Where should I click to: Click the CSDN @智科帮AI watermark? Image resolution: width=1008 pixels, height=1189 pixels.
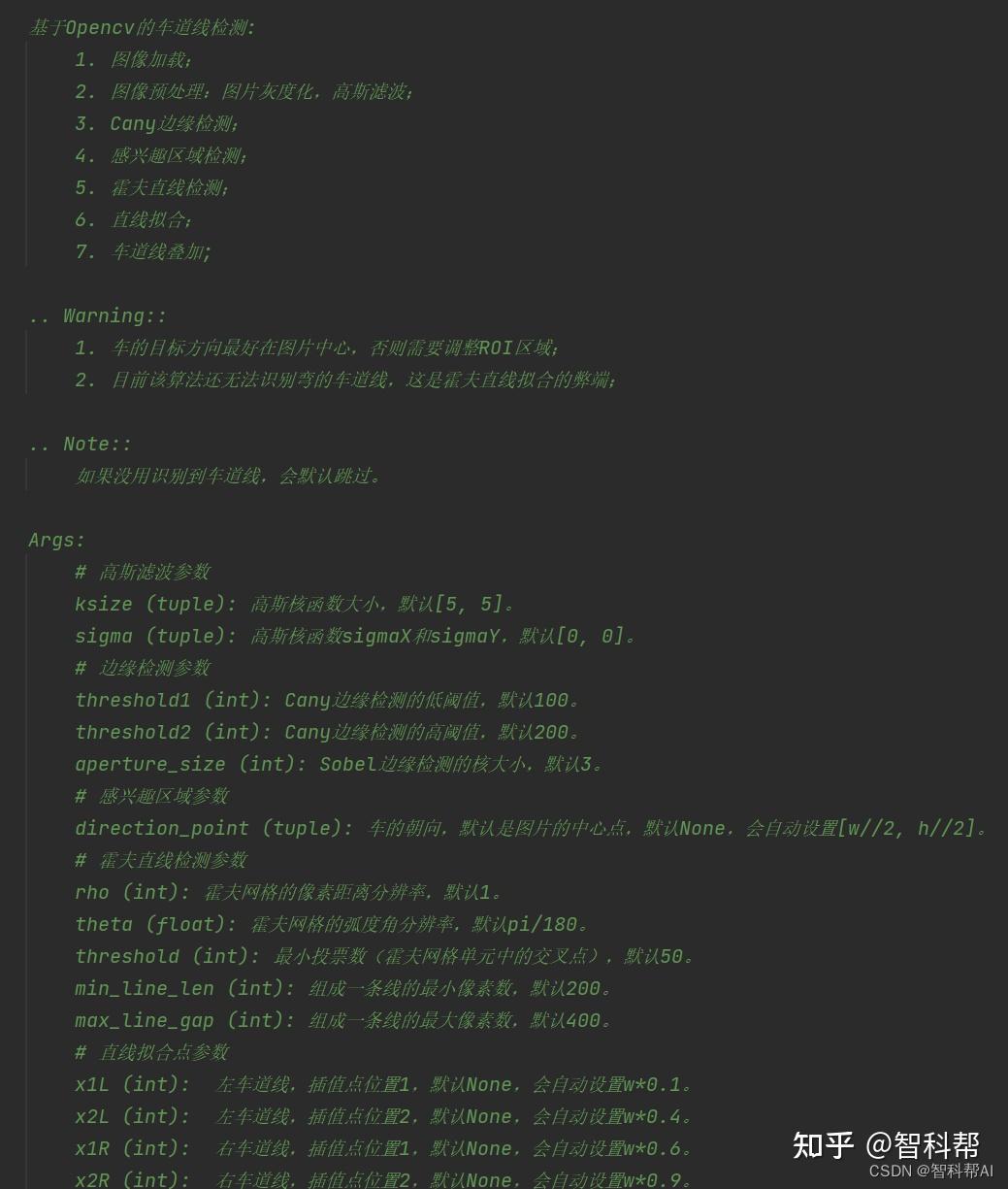(931, 1171)
